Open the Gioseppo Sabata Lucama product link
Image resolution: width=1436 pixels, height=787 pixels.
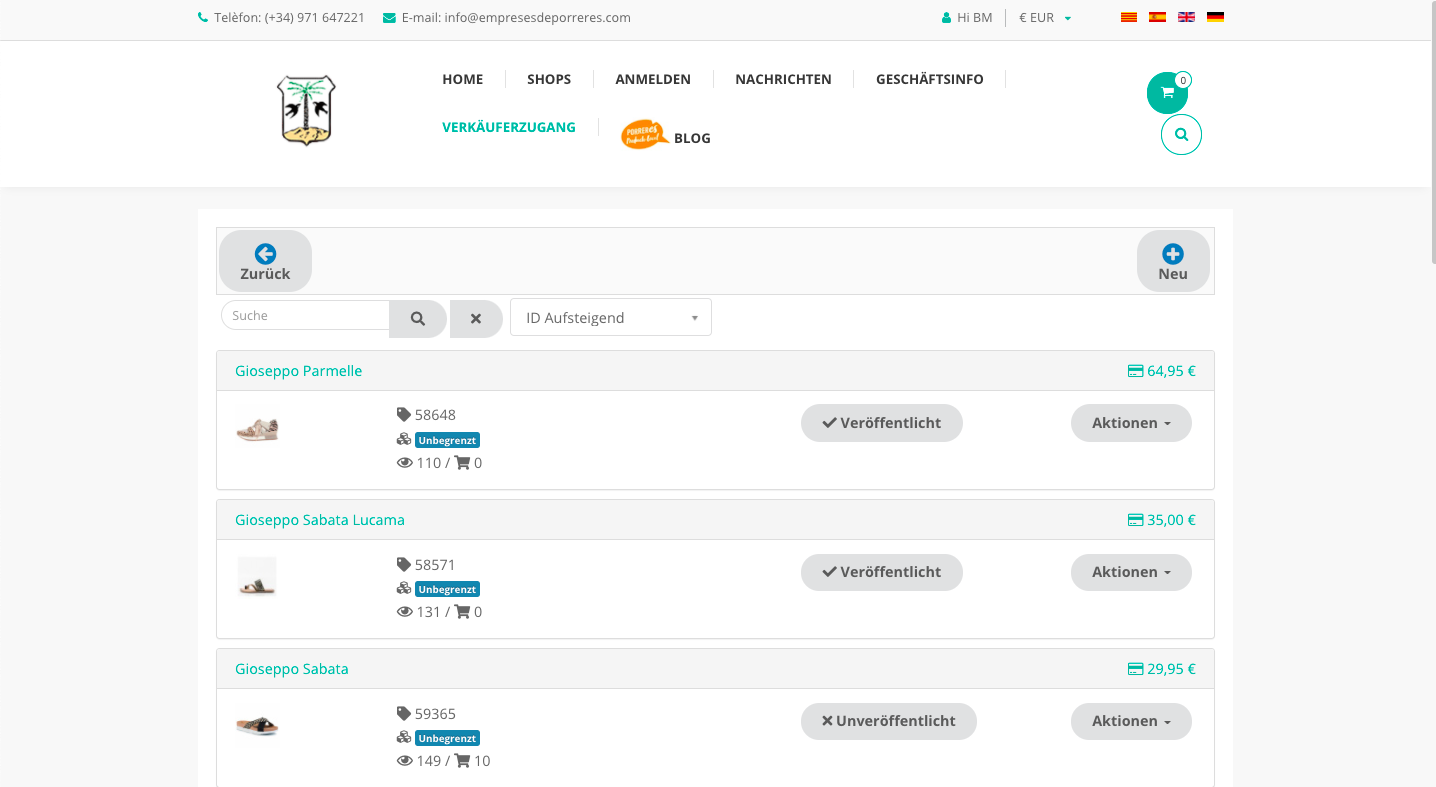pyautogui.click(x=320, y=520)
